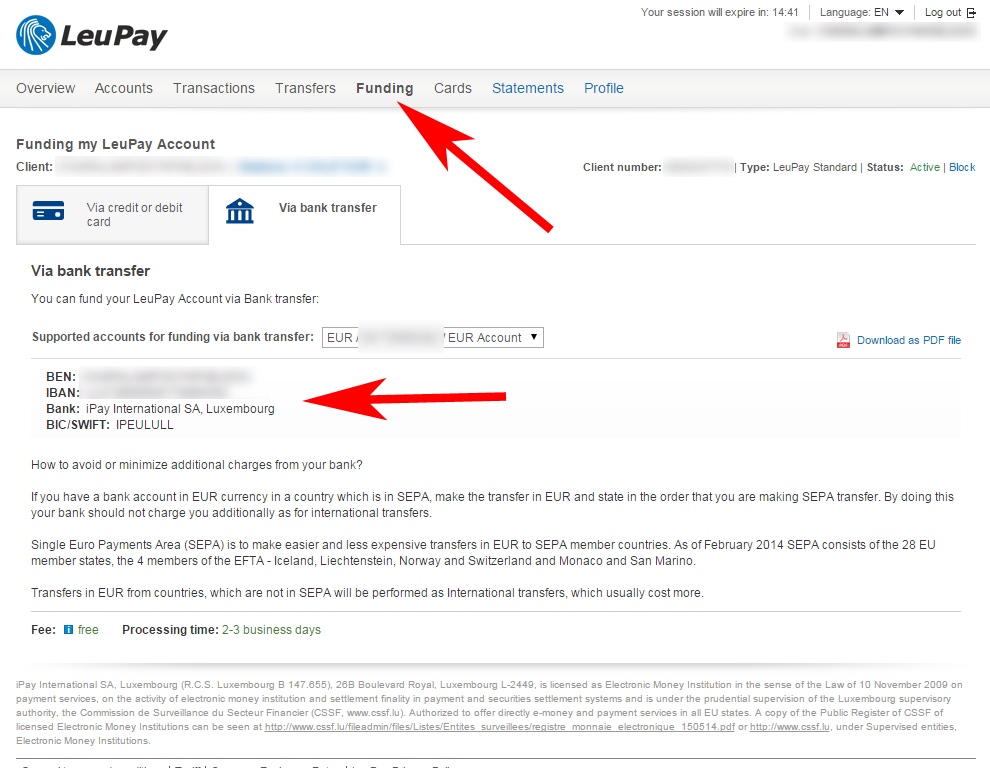Viewport: 990px width, 768px height.
Task: Click the Log out link
Action: pos(943,12)
